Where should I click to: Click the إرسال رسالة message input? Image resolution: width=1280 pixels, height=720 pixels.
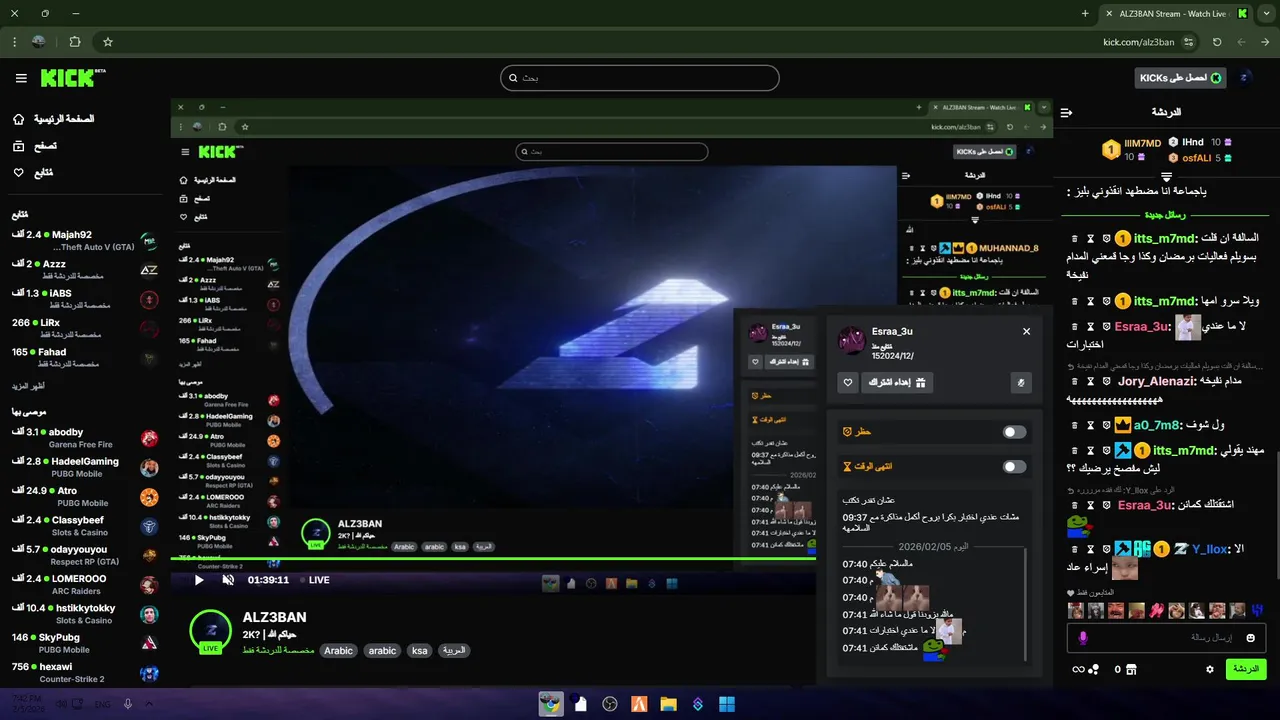click(1167, 637)
